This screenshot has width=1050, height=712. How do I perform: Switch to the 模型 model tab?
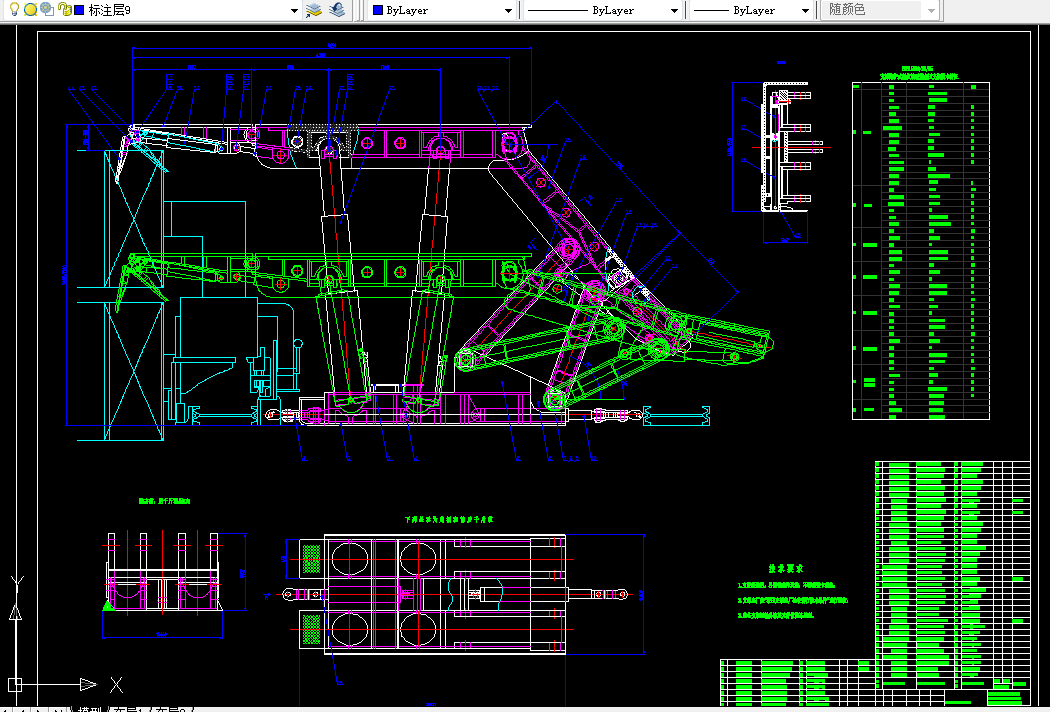(x=90, y=709)
